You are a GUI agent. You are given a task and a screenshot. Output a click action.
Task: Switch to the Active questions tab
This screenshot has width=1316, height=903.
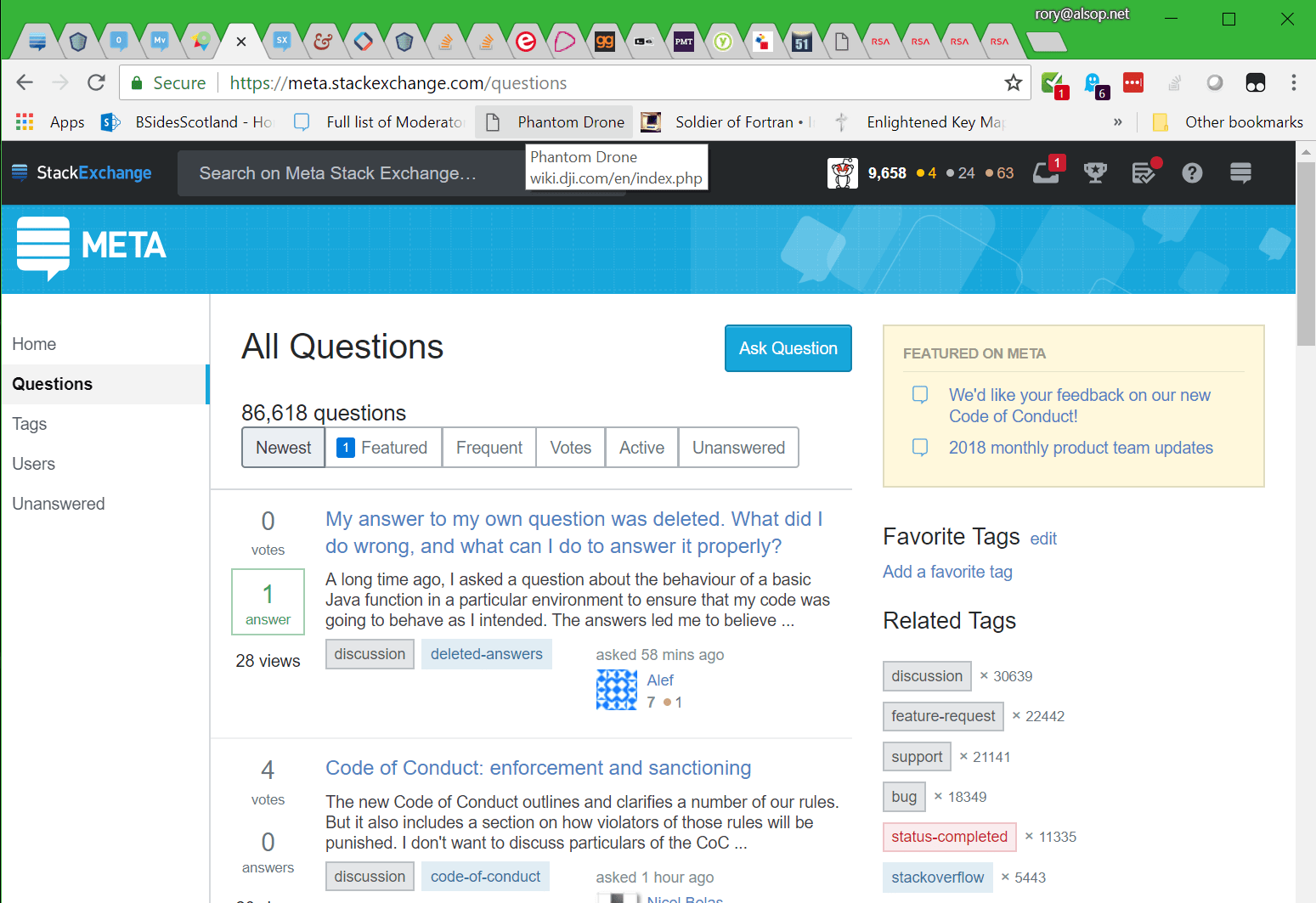click(641, 447)
